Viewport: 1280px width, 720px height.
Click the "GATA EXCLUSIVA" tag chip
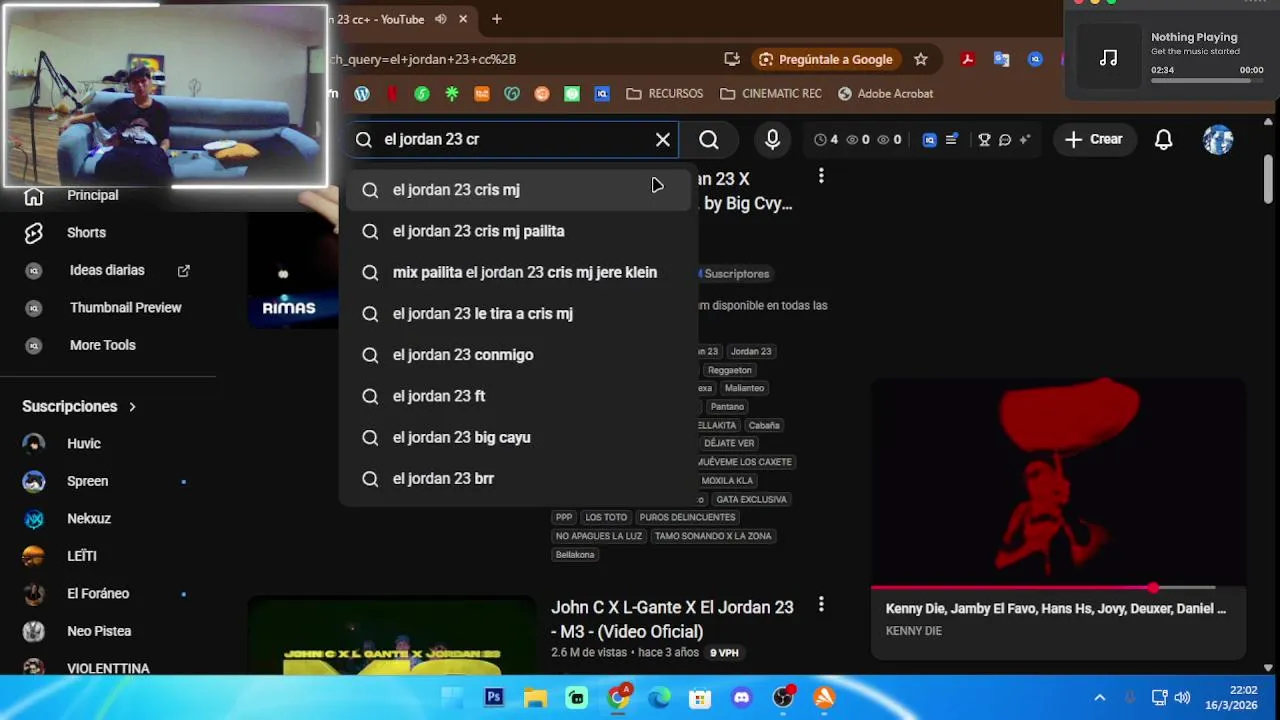pos(751,499)
